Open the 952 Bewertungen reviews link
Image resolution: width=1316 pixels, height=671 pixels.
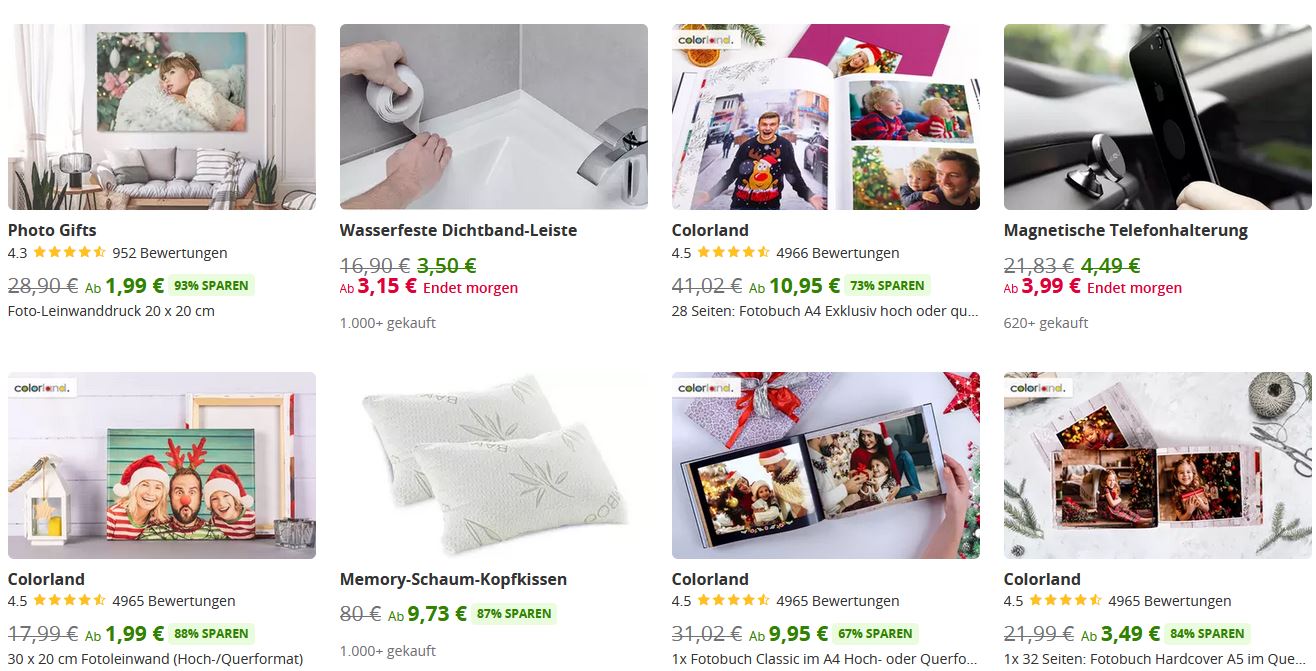coord(170,253)
